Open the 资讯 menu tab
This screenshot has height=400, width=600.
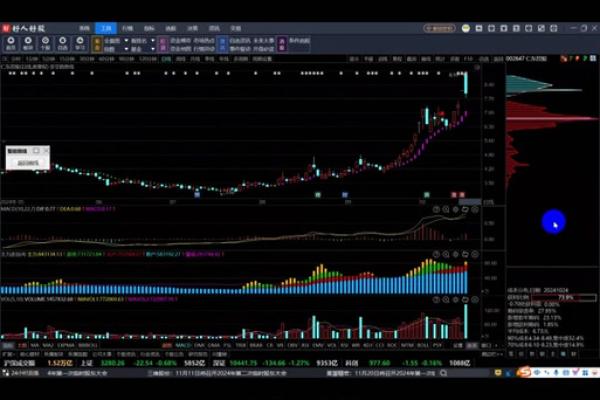coord(214,28)
